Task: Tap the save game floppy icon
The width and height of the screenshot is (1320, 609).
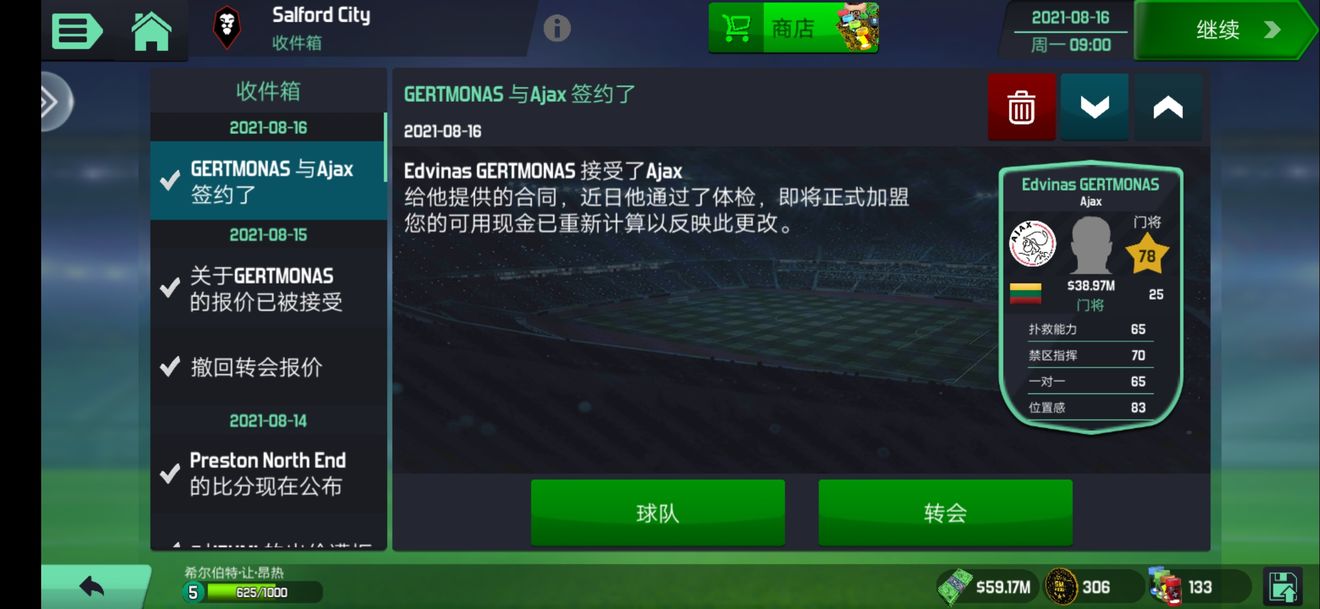Action: coord(1283,586)
